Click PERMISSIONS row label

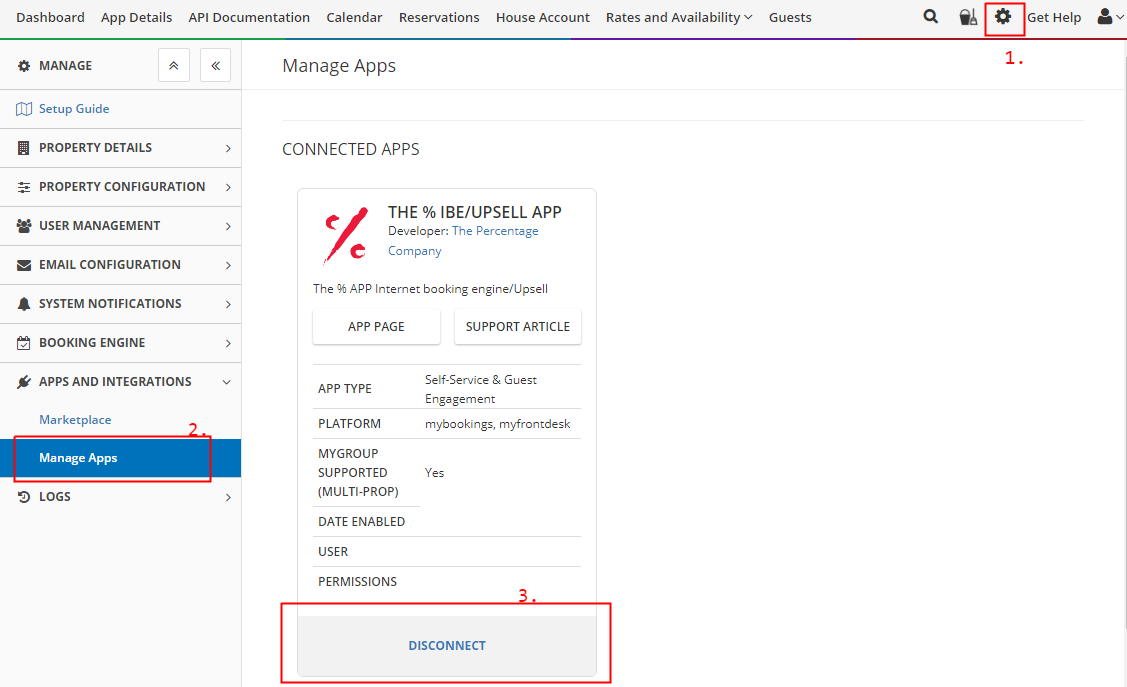pyautogui.click(x=357, y=581)
